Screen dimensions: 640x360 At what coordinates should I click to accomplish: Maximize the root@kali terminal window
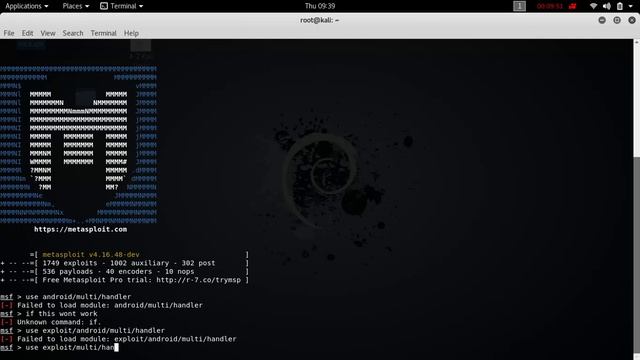[617, 20]
